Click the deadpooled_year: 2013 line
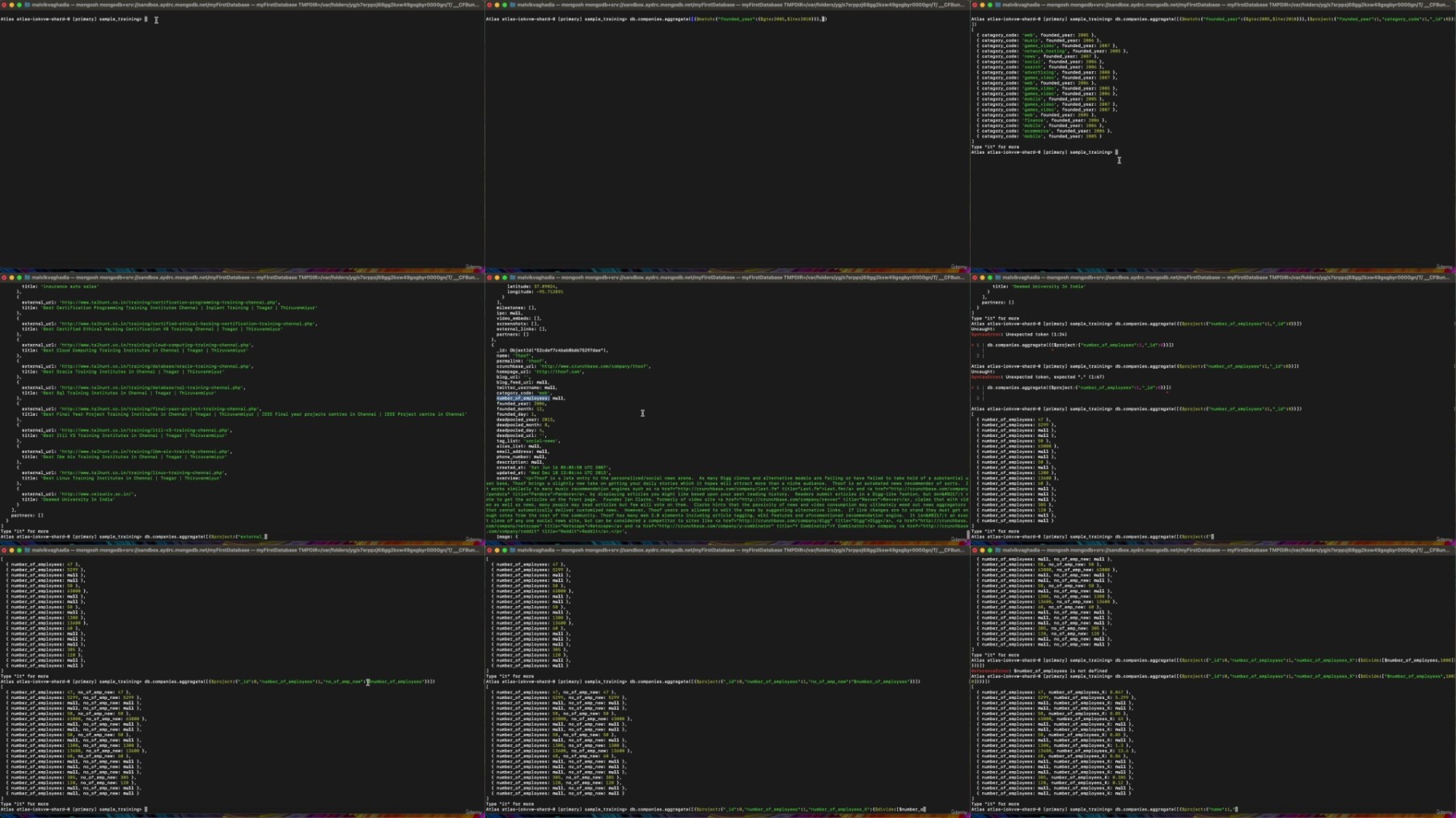This screenshot has width=1456, height=818. point(526,419)
